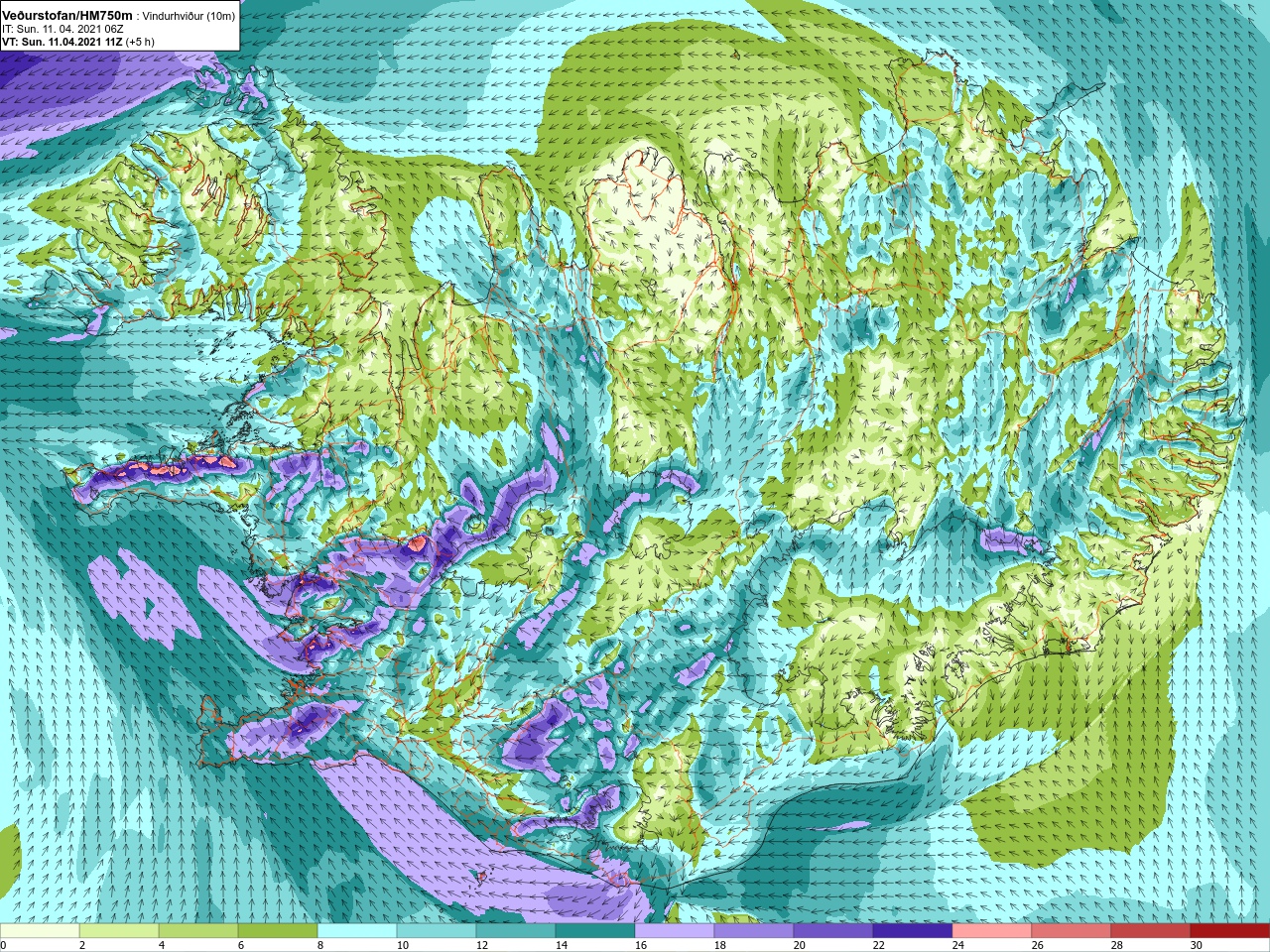Pick the light pink 24–26 legend swatch
This screenshot has width=1270, height=952.
coord(992,931)
